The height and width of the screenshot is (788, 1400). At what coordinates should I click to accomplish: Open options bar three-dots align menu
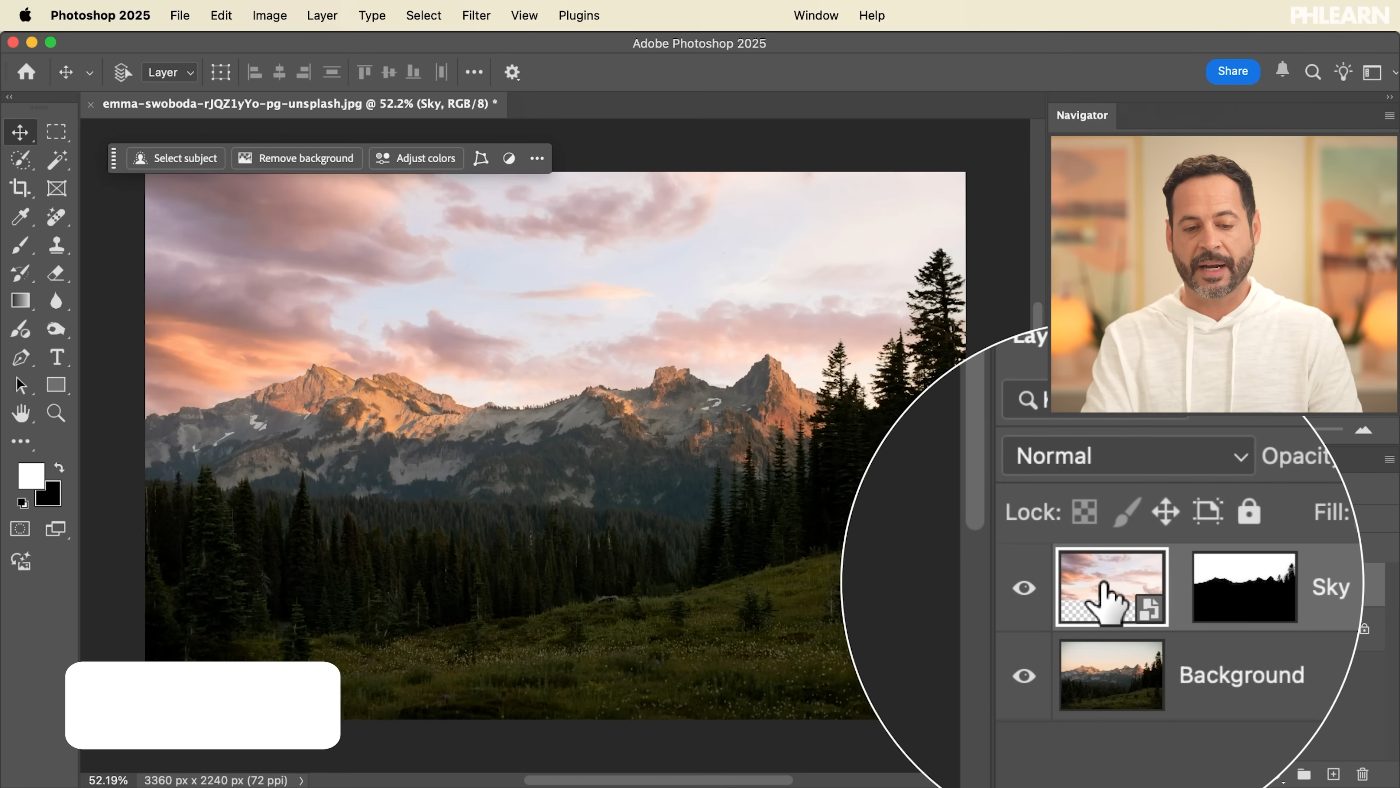coord(474,72)
